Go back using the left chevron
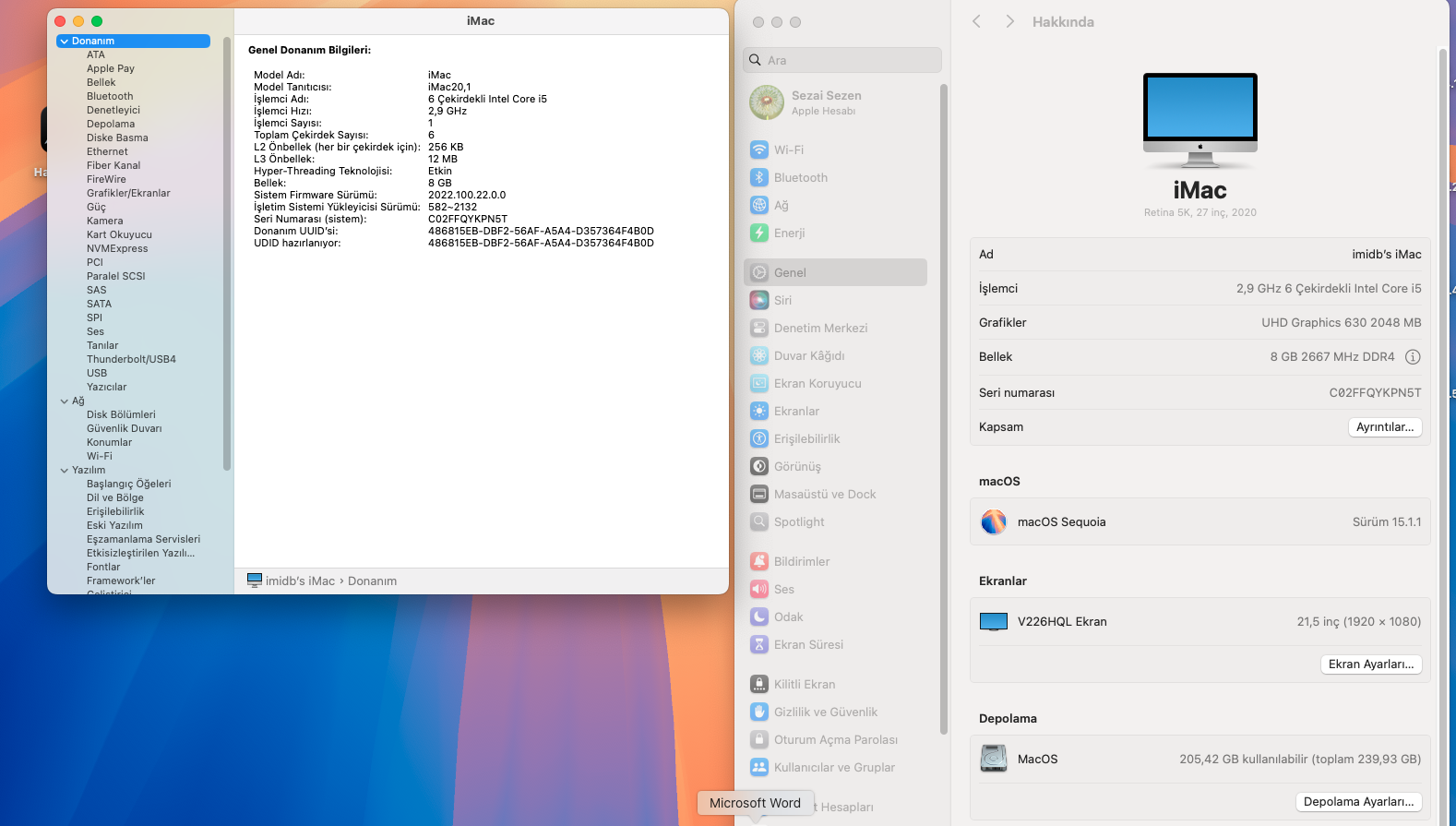The height and width of the screenshot is (826, 1456). tap(976, 21)
